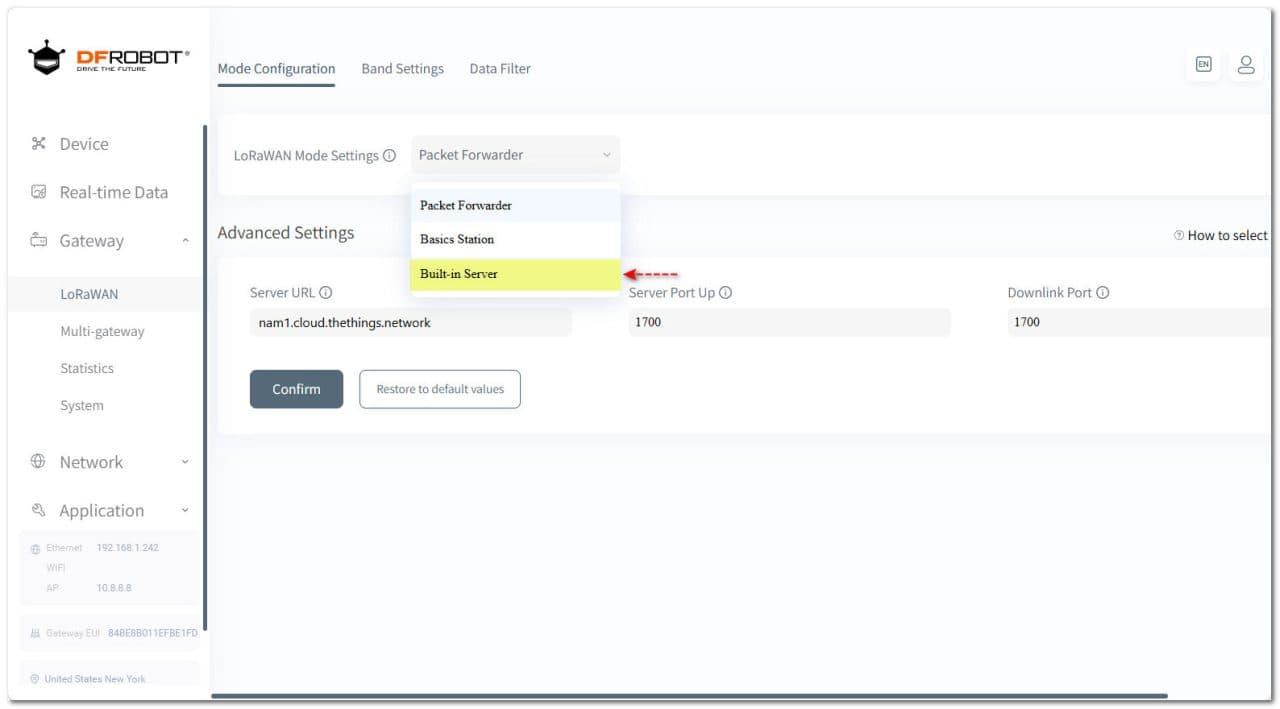The image size is (1280, 709).
Task: Click the Downlink Port field
Action: click(x=1139, y=322)
